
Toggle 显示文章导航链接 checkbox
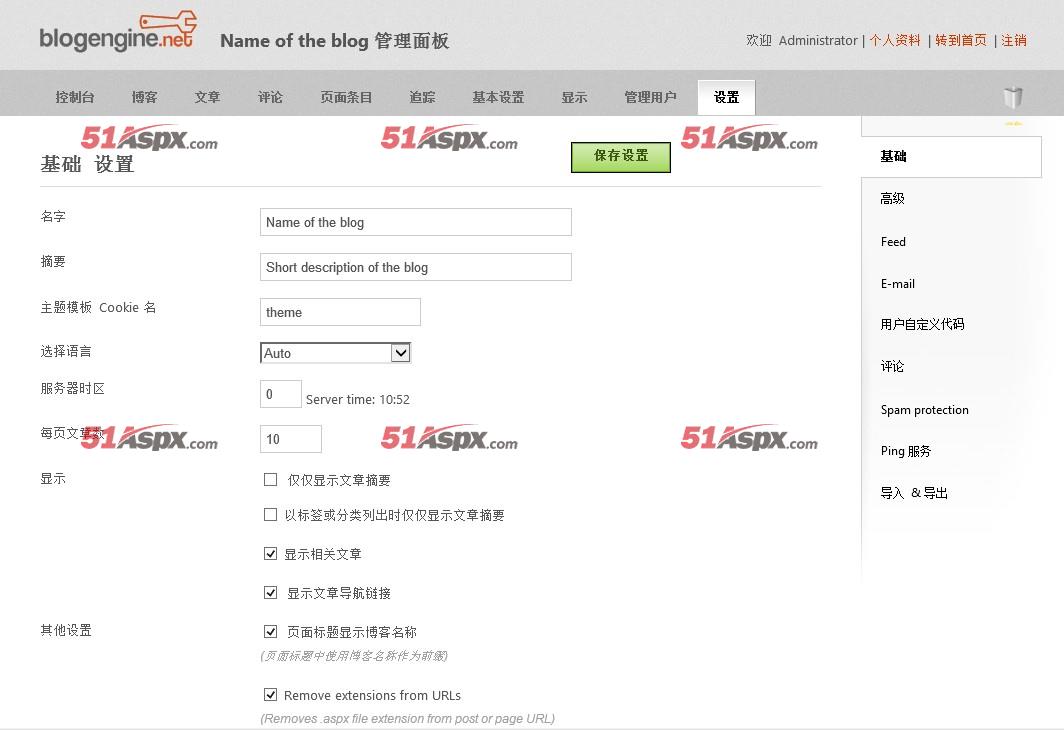coord(270,592)
